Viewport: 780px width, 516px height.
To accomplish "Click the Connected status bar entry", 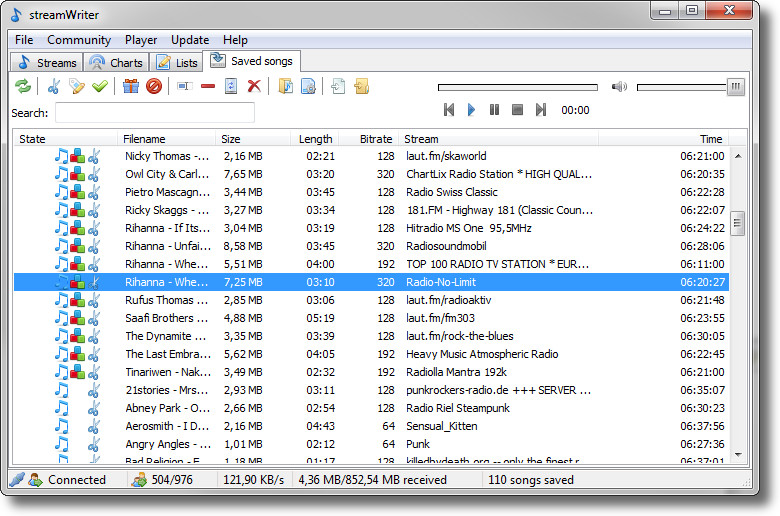I will (77, 480).
